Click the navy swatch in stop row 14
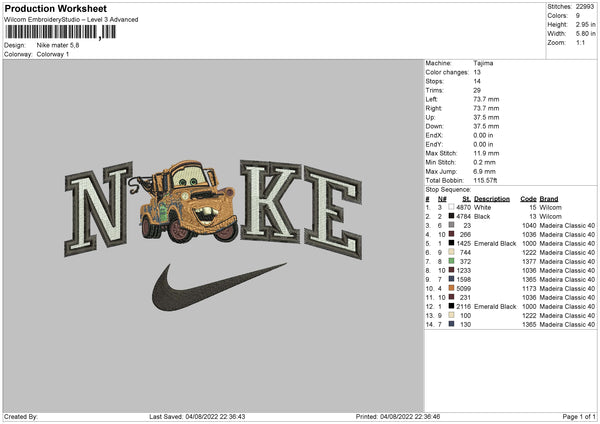The width and height of the screenshot is (600, 424). point(452,324)
